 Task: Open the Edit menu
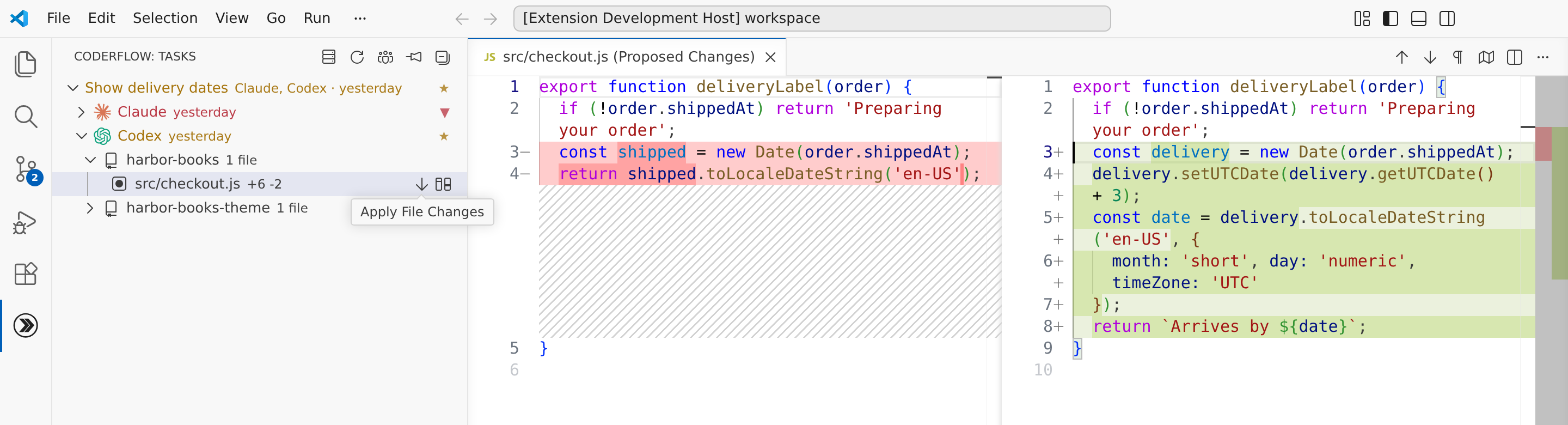coord(101,19)
